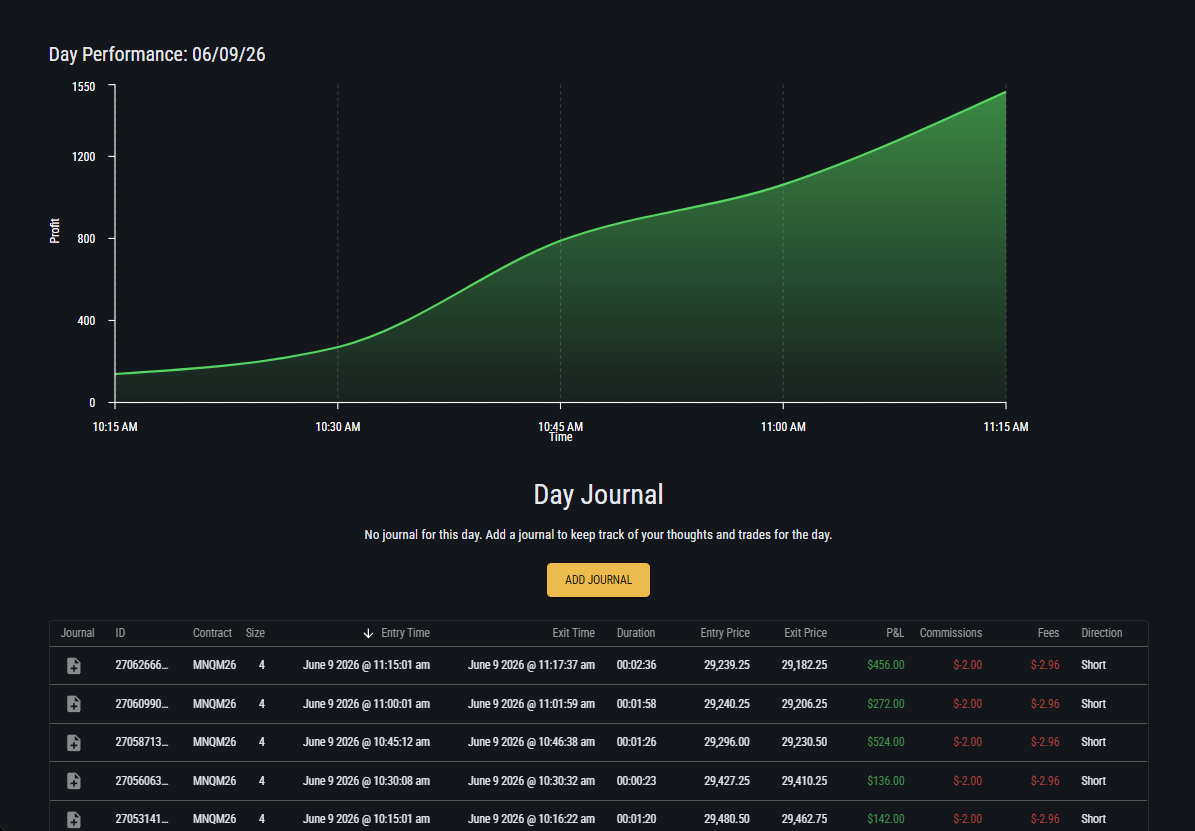Click the Fees column header

pyautogui.click(x=1048, y=633)
